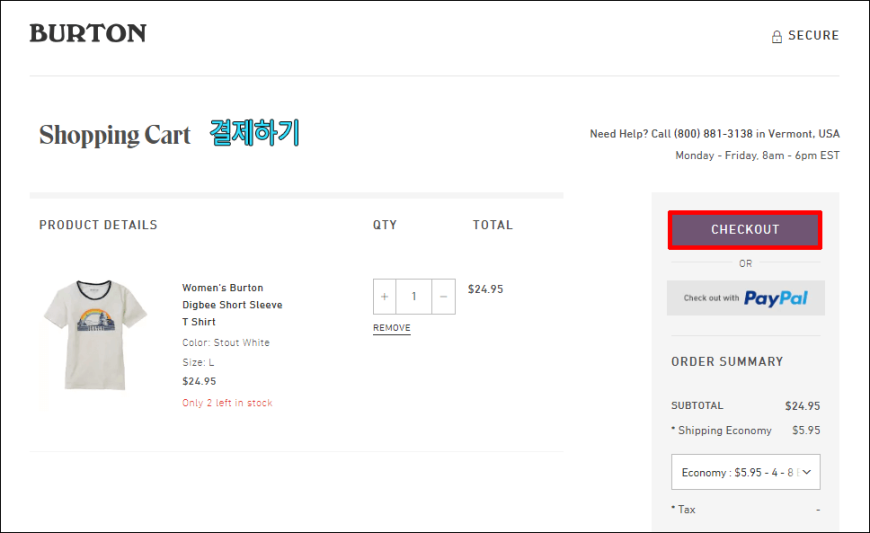
Task: Click the purple Checkout button
Action: [x=745, y=230]
